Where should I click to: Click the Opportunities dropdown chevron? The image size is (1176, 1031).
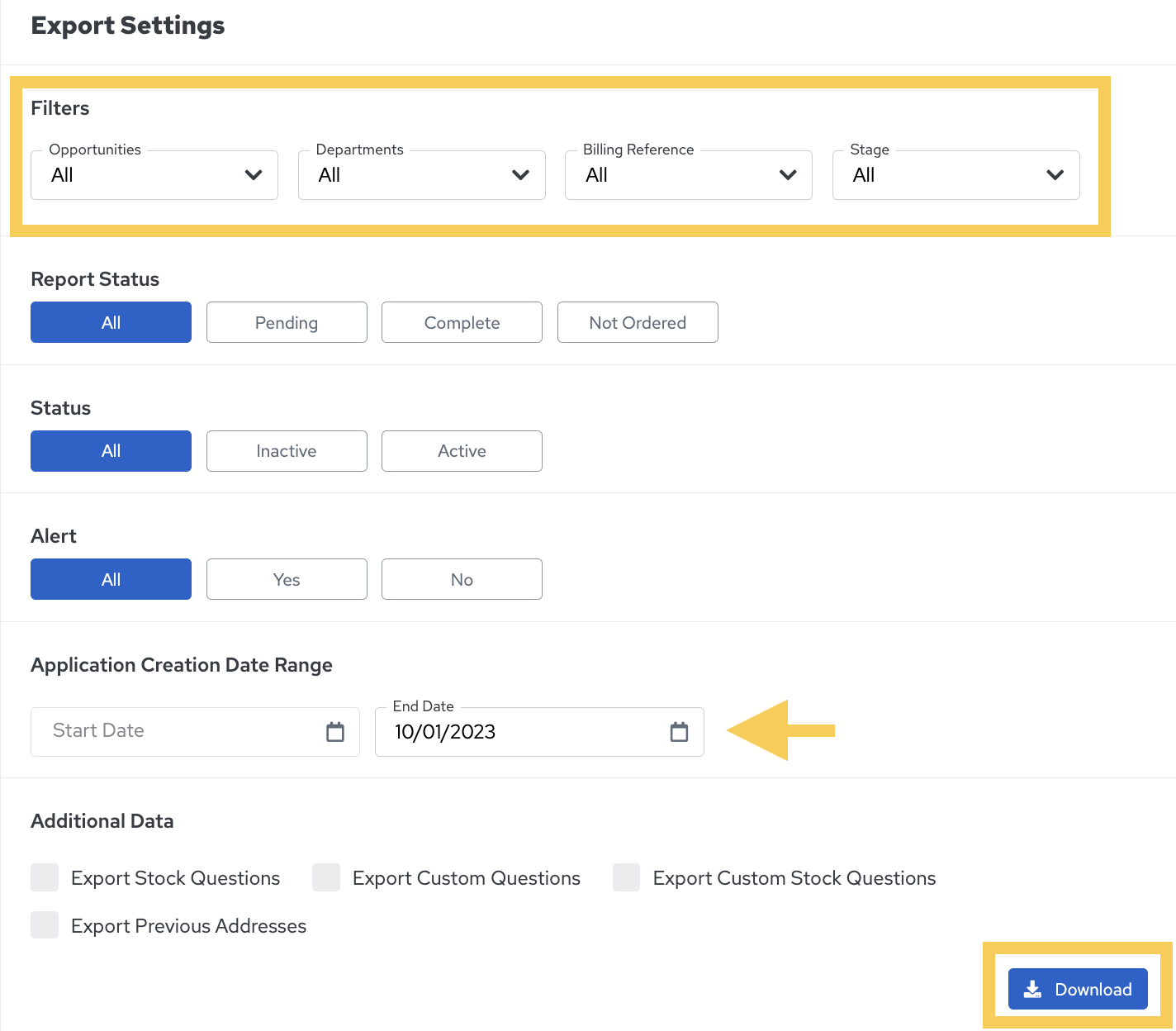point(254,175)
